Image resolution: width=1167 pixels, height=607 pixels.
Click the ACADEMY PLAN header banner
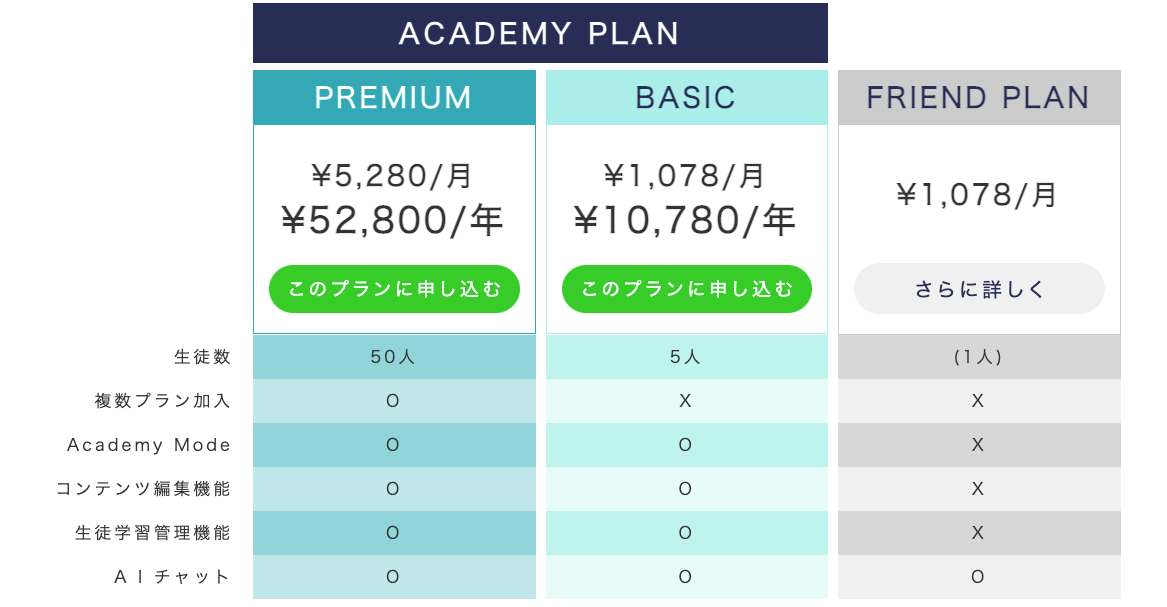pyautogui.click(x=540, y=33)
